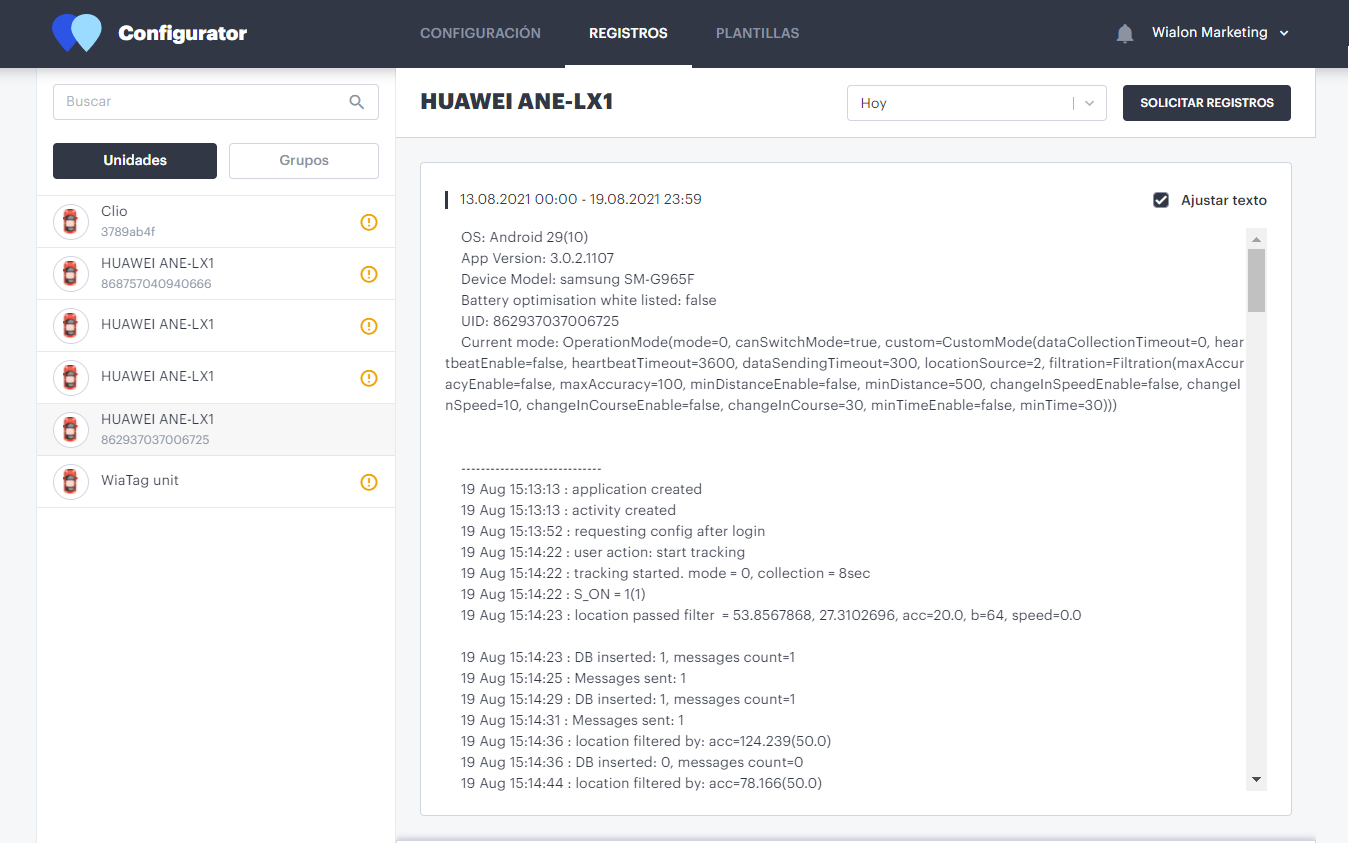Open notifications bell
The width and height of the screenshot is (1349, 843).
tap(1125, 33)
